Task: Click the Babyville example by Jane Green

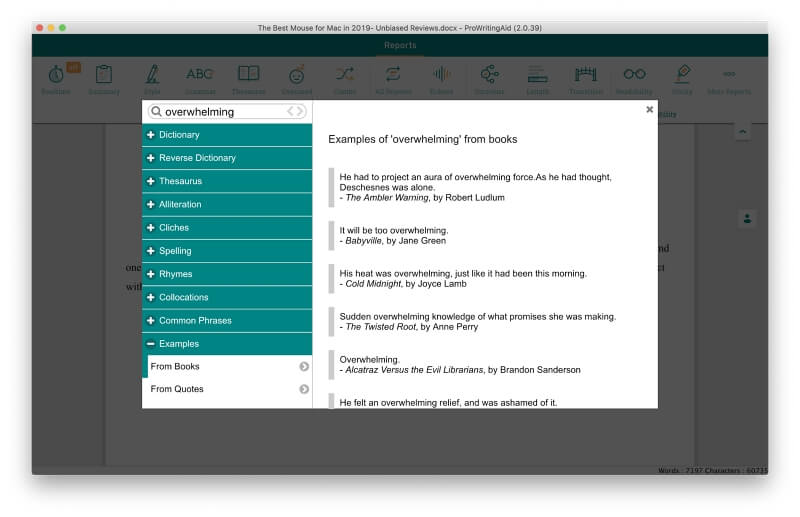Action: [393, 235]
